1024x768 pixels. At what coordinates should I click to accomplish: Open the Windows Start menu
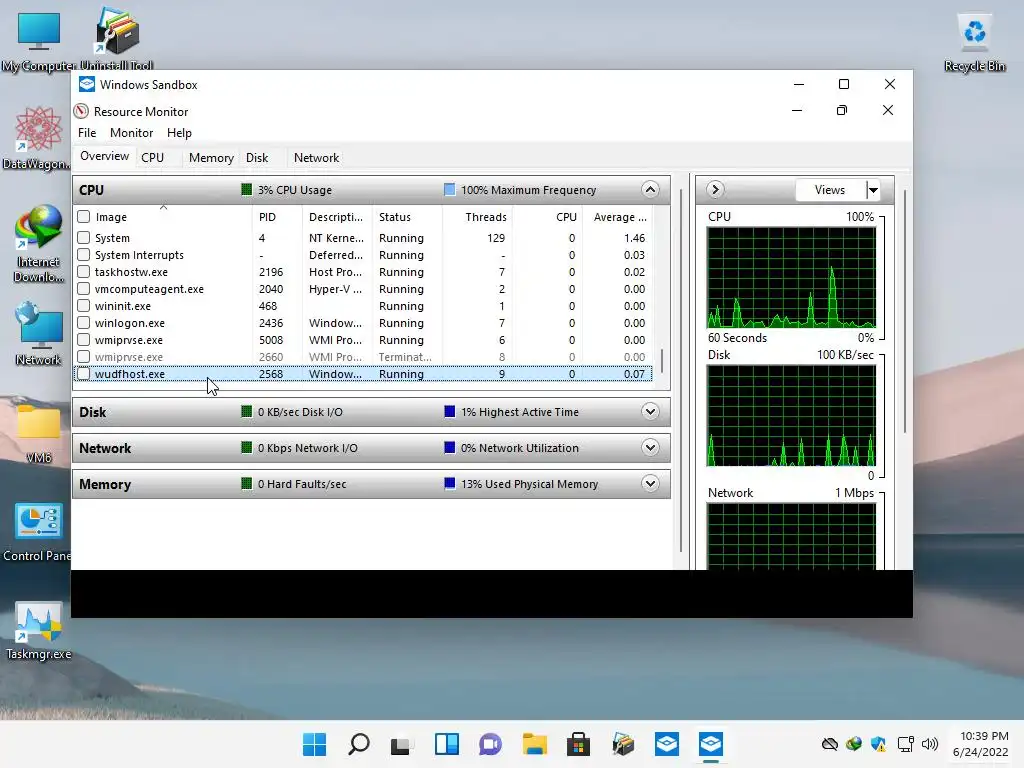point(314,744)
